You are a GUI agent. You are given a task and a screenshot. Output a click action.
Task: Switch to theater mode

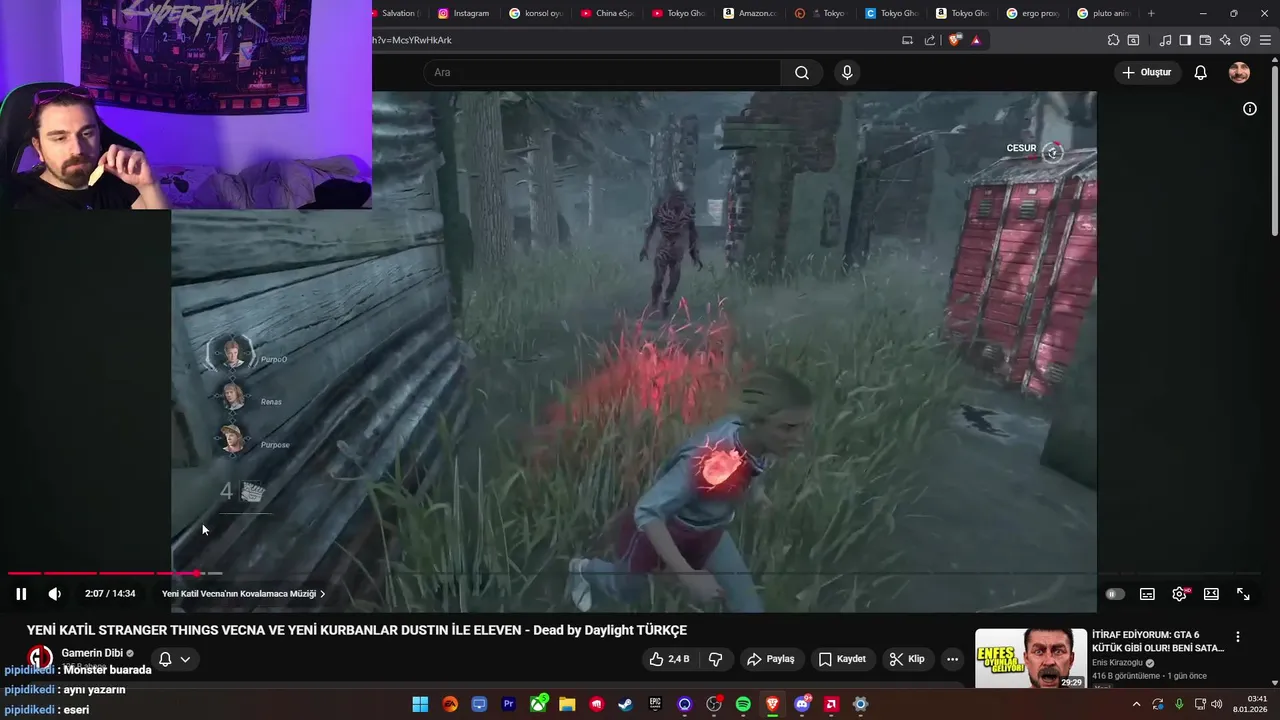[x=1211, y=594]
